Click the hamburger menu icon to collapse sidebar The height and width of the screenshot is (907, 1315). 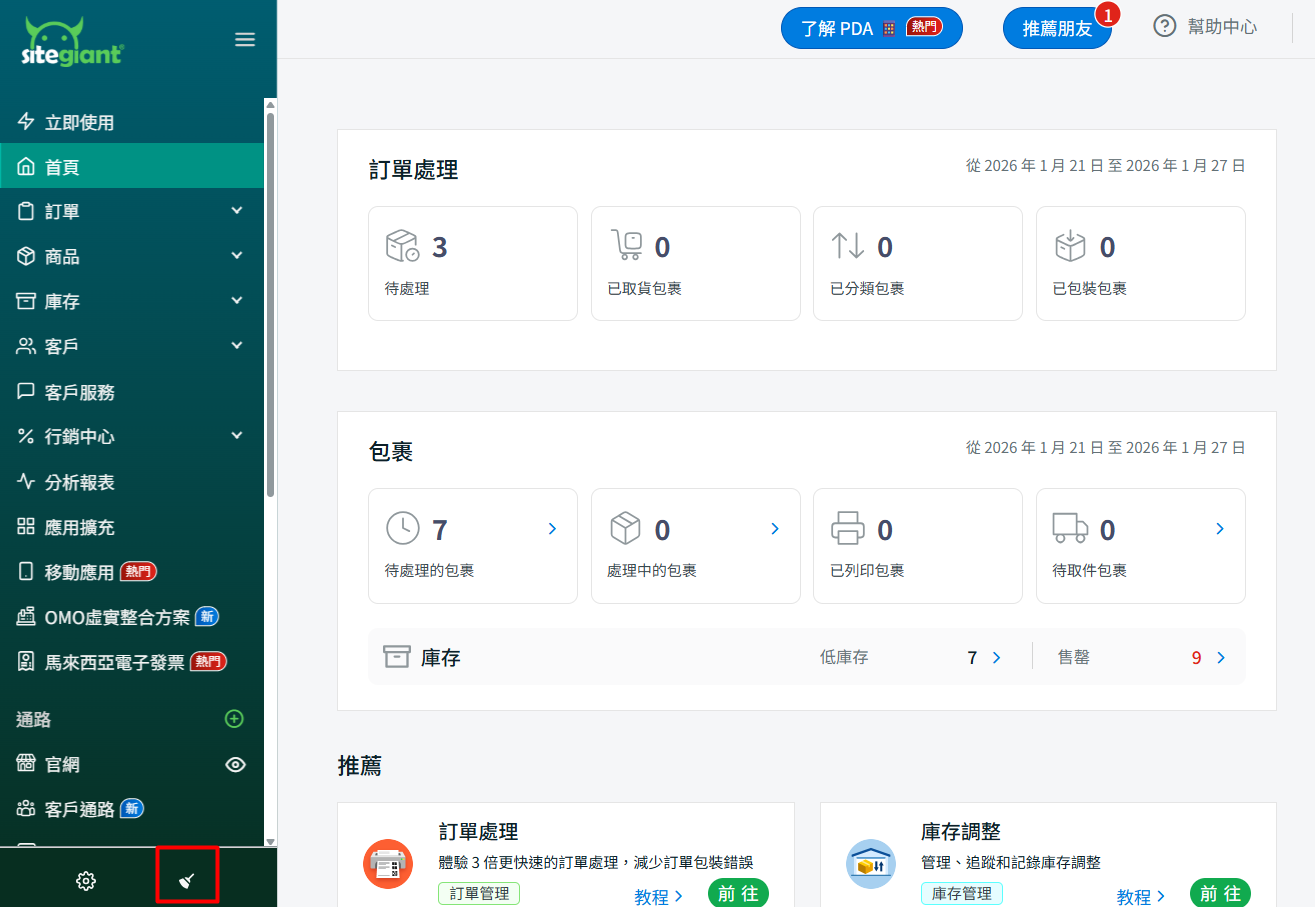coord(245,40)
